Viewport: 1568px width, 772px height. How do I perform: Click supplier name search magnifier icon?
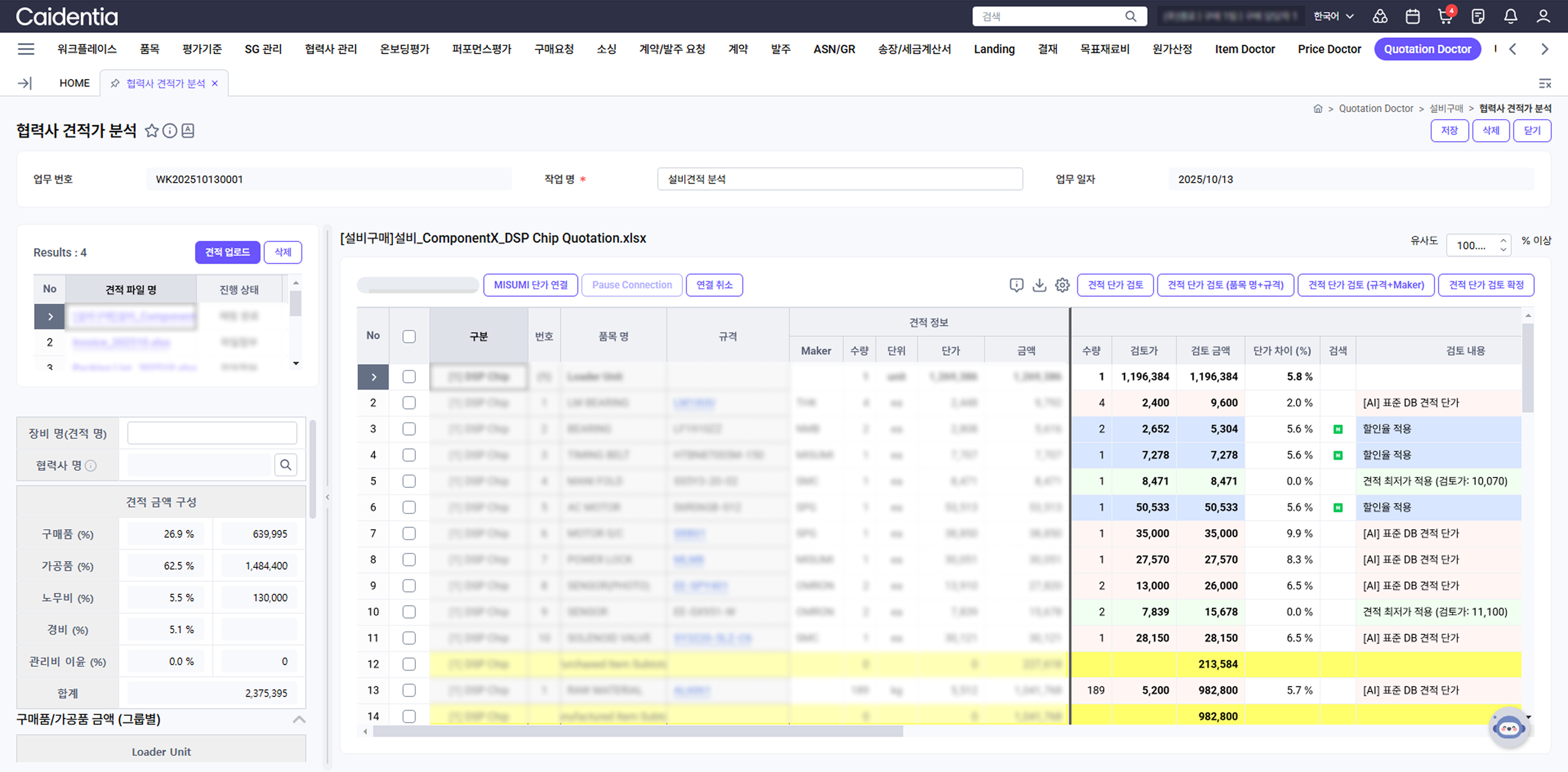tap(285, 465)
